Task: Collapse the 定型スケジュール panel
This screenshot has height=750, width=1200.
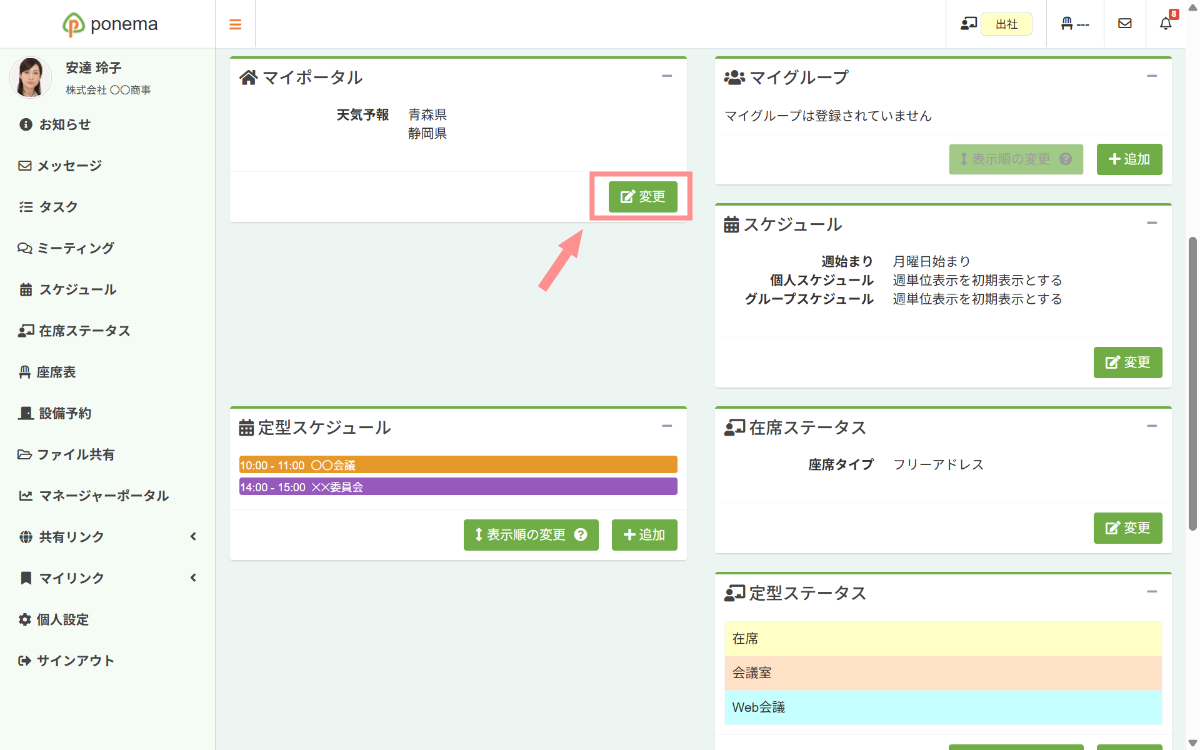Action: (667, 426)
